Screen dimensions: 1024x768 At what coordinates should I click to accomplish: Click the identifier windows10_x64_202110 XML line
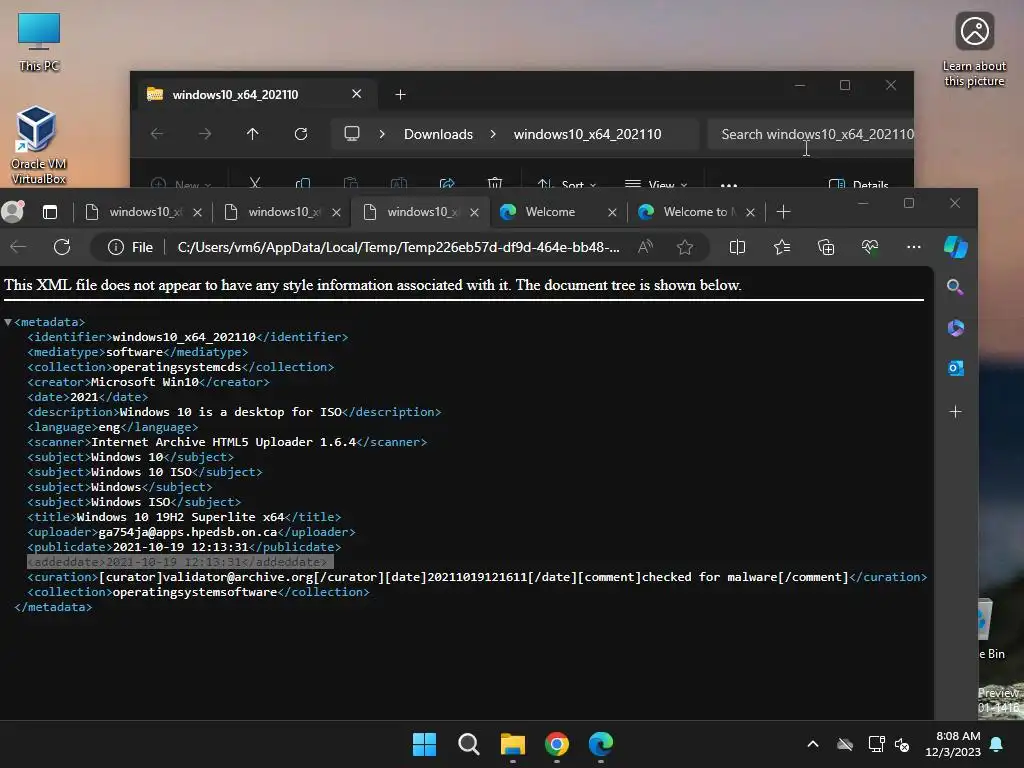point(187,337)
